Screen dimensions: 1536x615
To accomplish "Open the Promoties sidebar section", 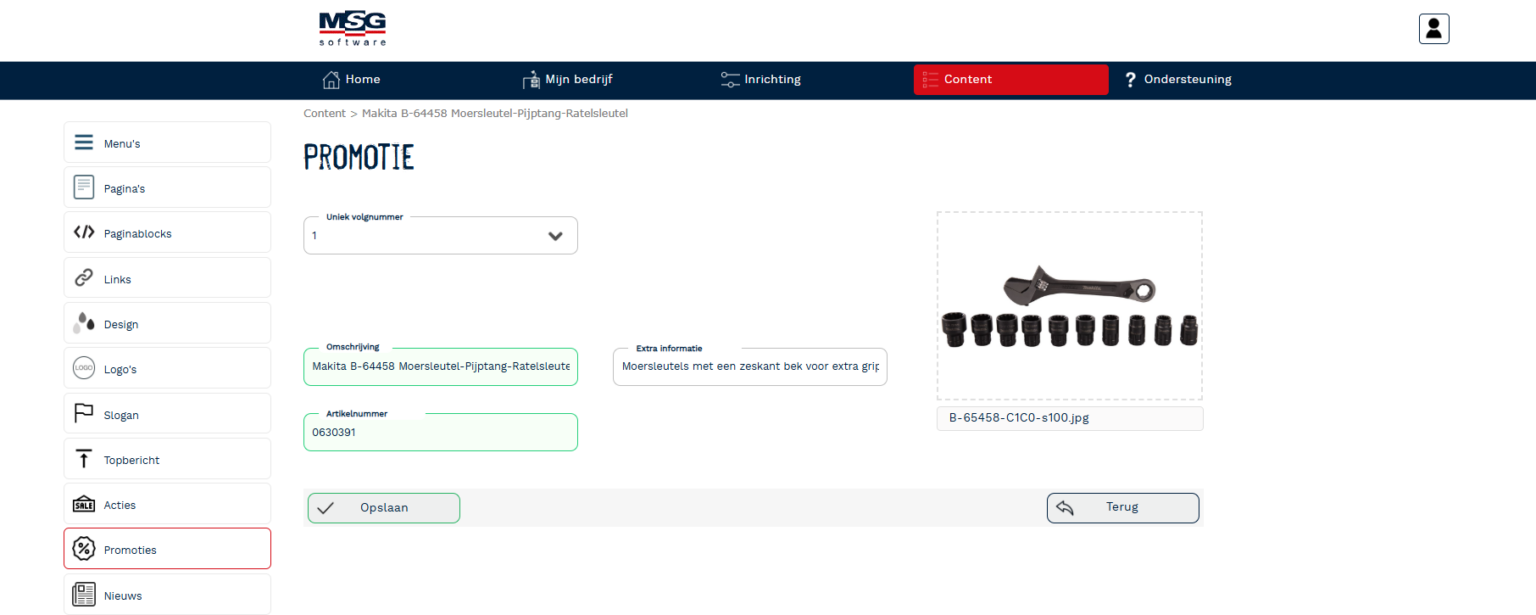I will 167,549.
